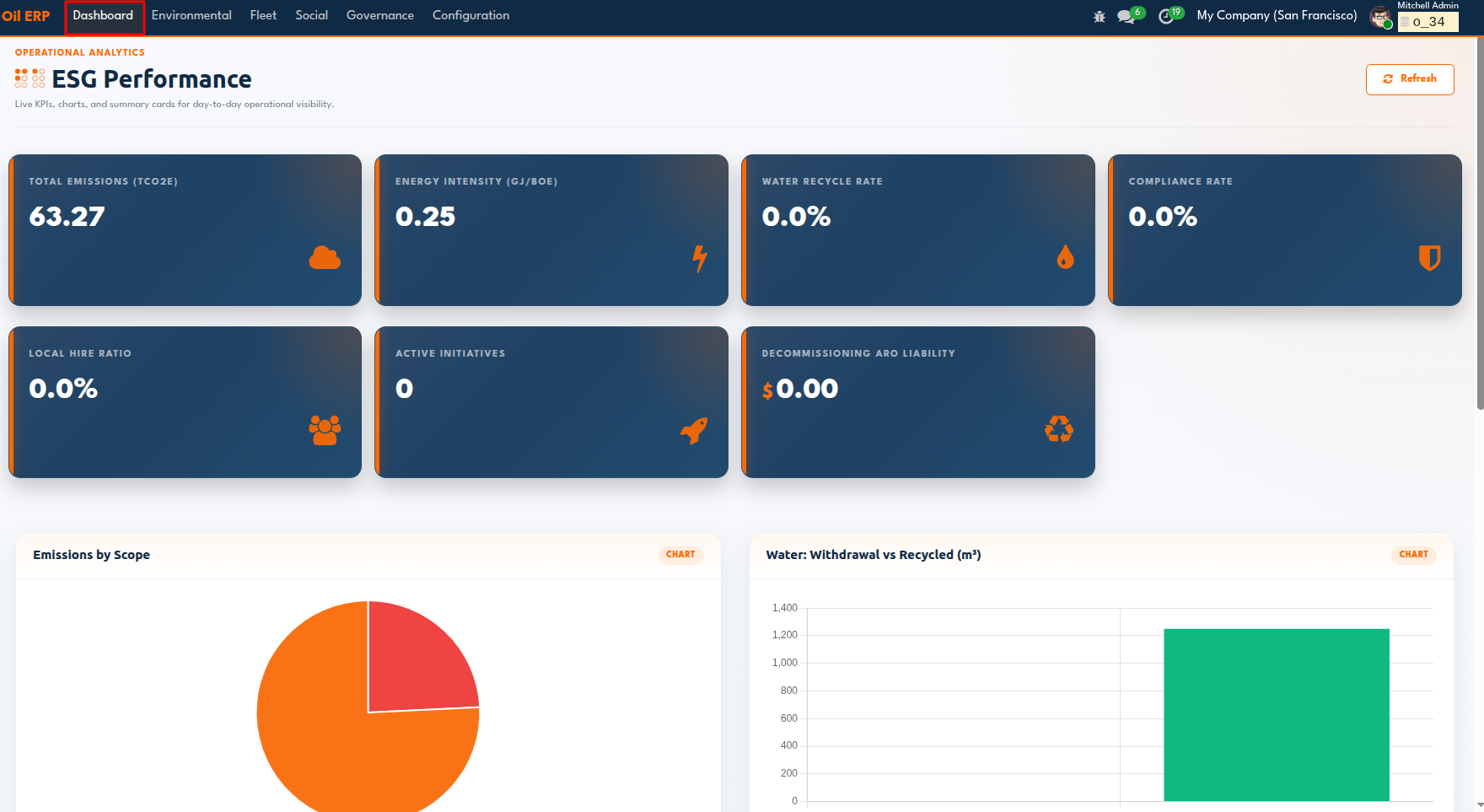The width and height of the screenshot is (1484, 812).
Task: Click the o_34 database label
Action: [1428, 22]
